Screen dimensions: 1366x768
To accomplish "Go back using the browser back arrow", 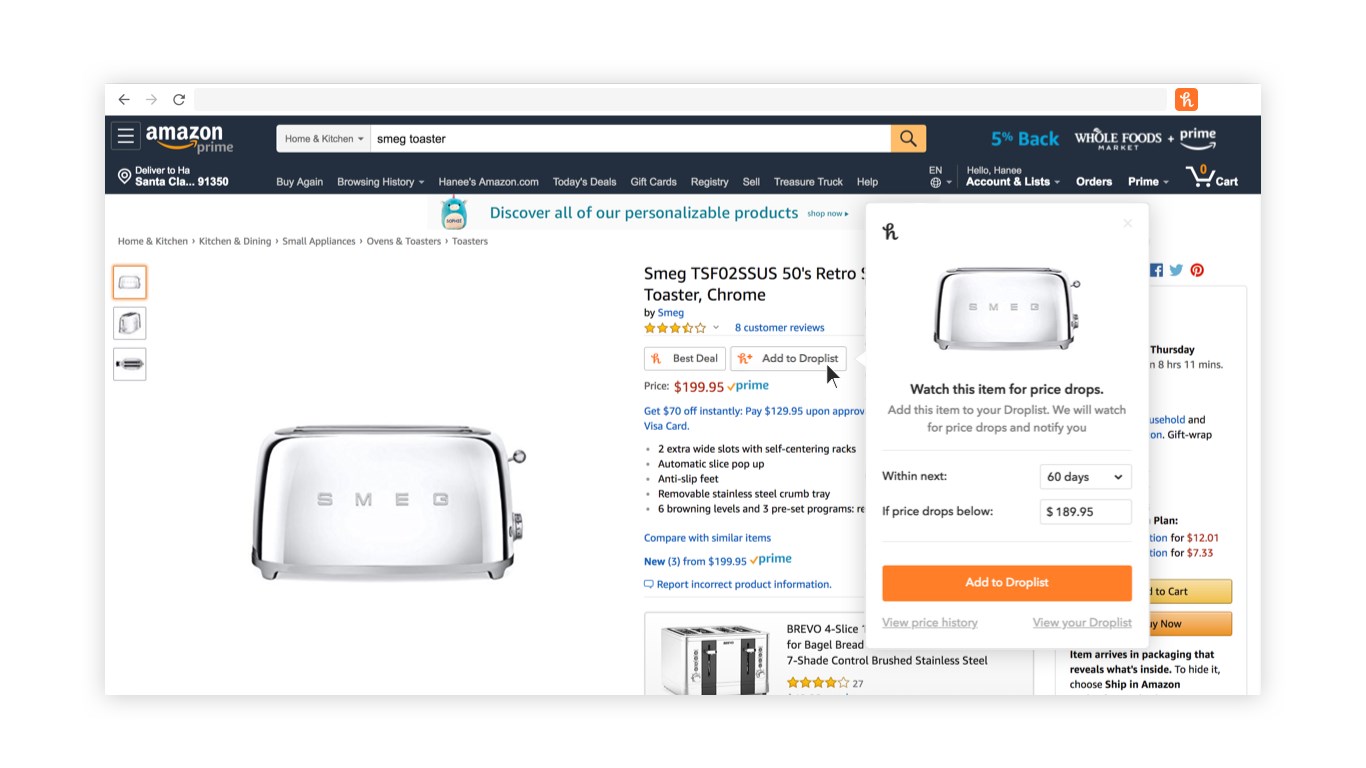I will [124, 99].
